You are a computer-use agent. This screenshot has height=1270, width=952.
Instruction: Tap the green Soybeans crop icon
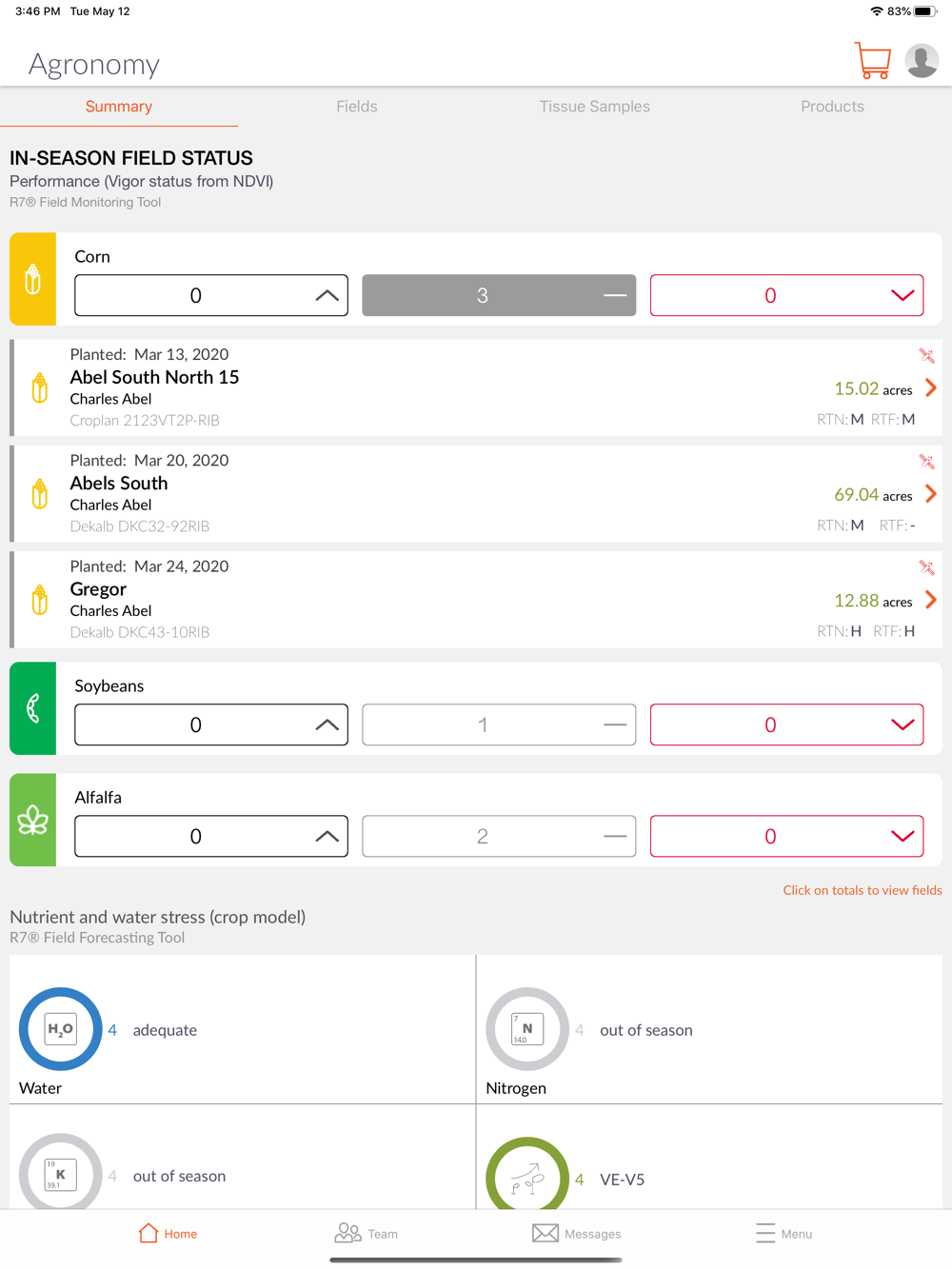click(32, 708)
